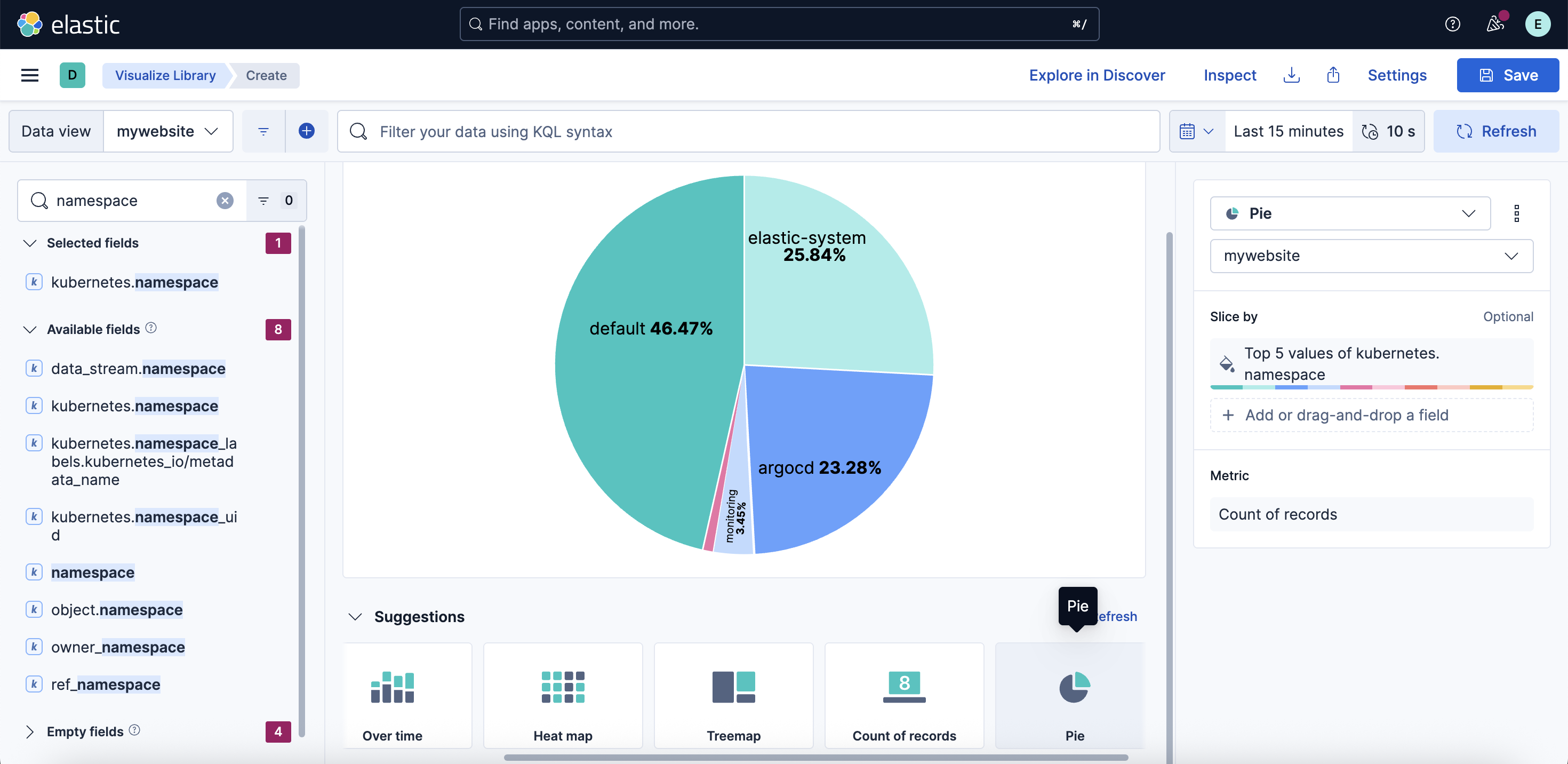Open Explore in Discover
This screenshot has width=1568, height=764.
point(1097,75)
